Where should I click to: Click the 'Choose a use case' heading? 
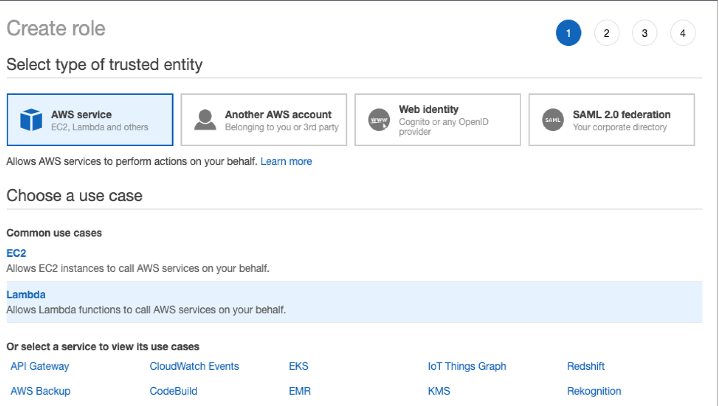(74, 195)
